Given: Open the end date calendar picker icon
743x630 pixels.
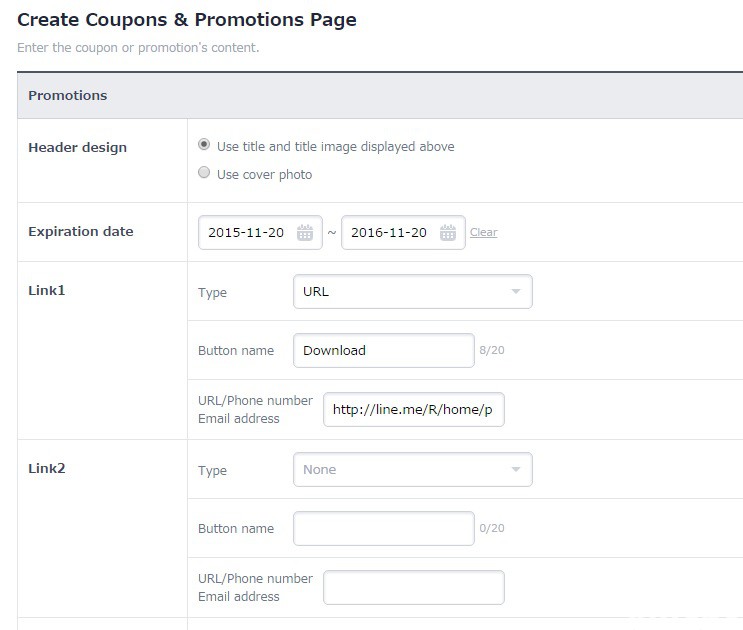Looking at the screenshot, I should 447,232.
